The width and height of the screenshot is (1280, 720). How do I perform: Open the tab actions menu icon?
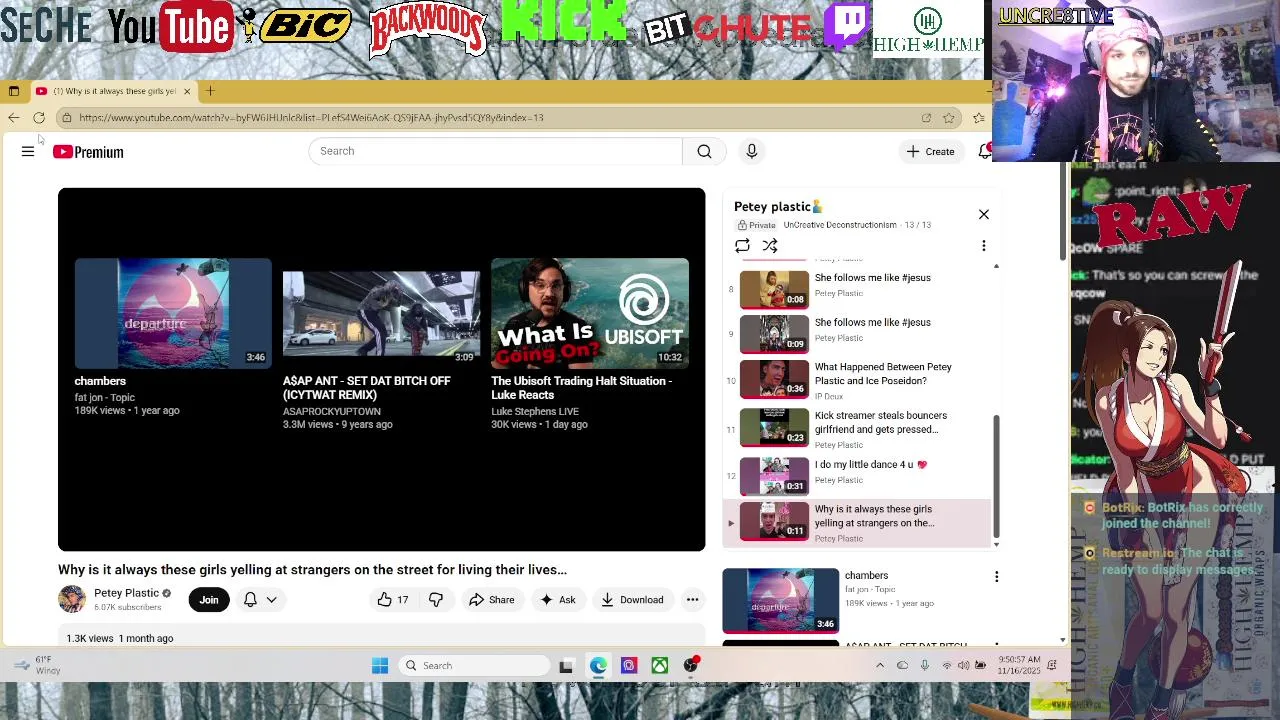(x=13, y=91)
